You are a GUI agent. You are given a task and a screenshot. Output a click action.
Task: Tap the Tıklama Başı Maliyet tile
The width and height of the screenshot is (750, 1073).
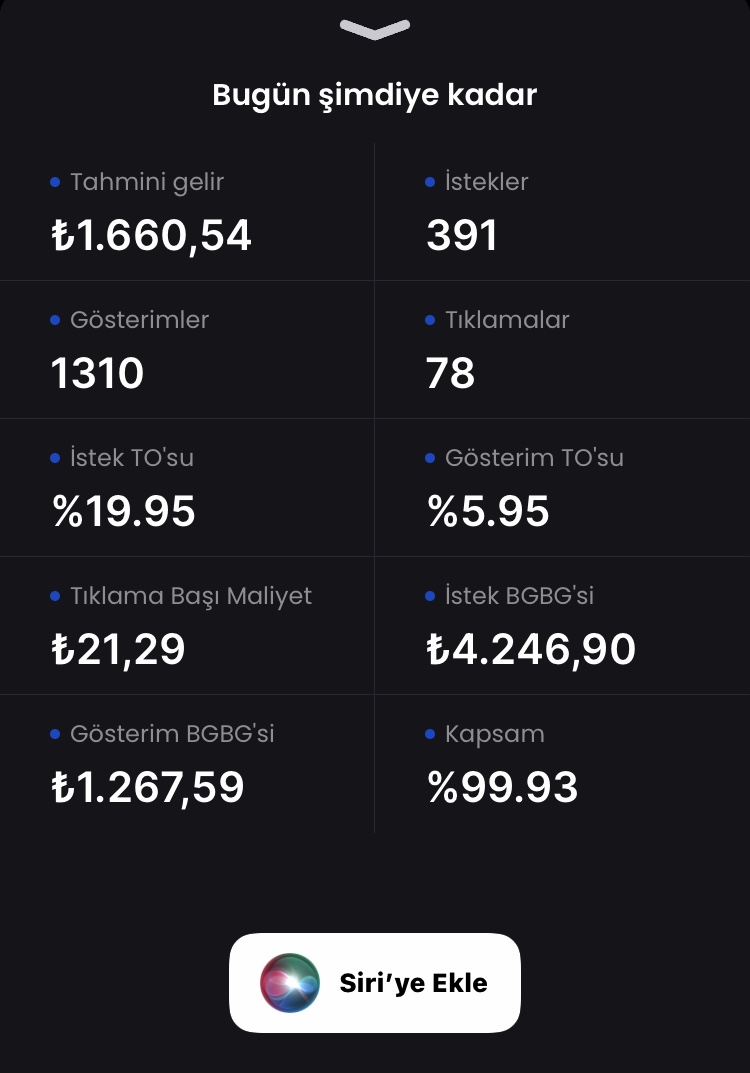click(x=187, y=625)
